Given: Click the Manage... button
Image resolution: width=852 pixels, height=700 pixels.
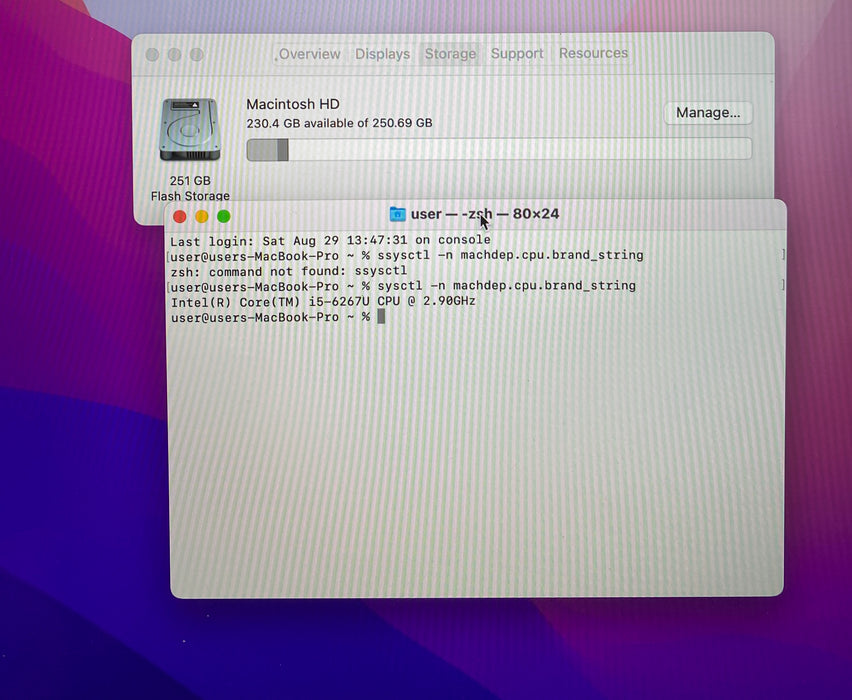Looking at the screenshot, I should pos(708,112).
